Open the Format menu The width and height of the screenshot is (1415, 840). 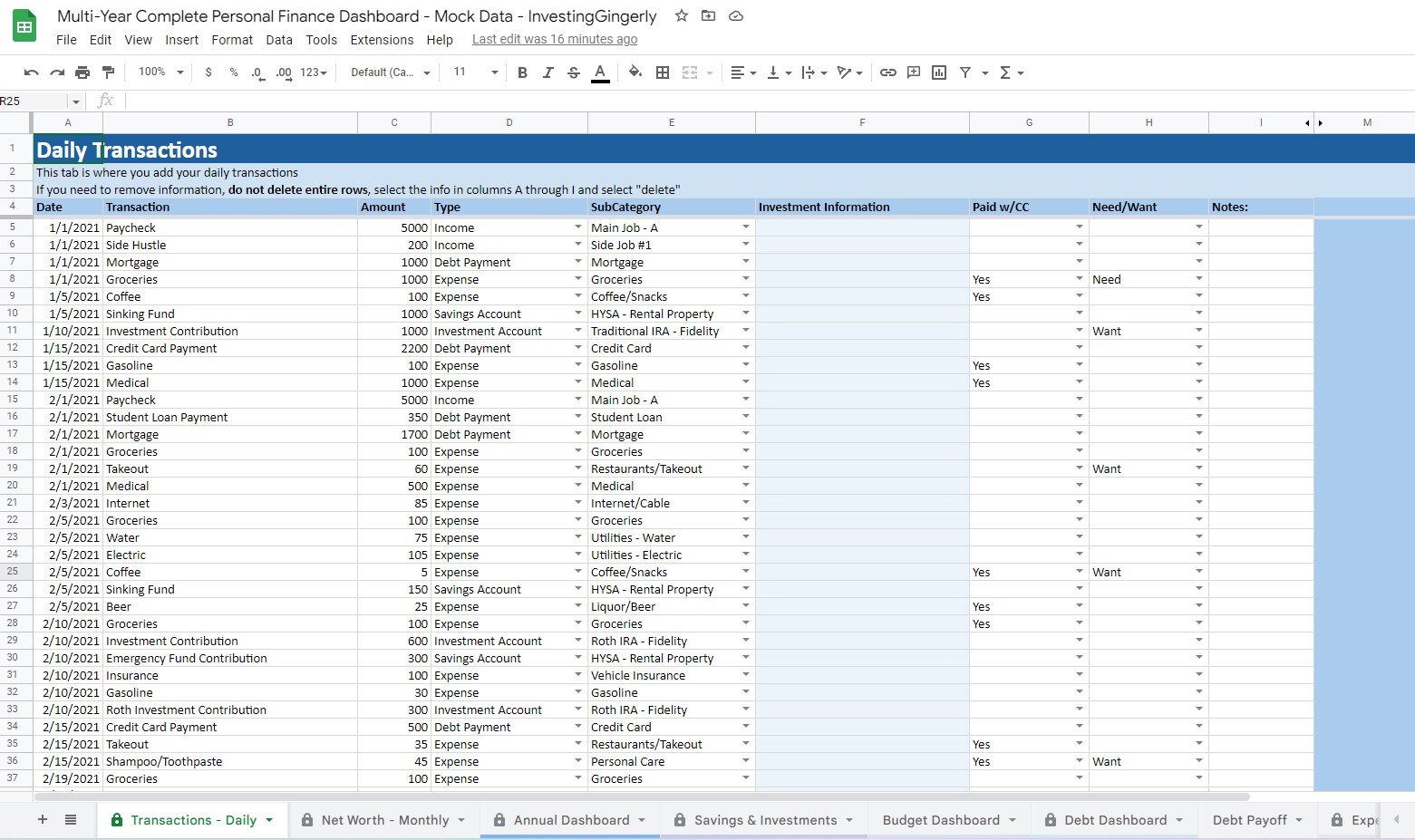click(x=232, y=40)
